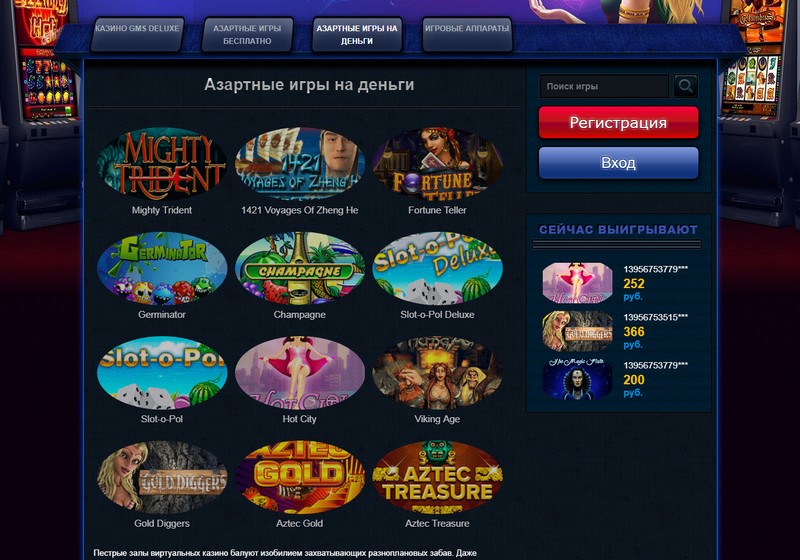
Task: Open Hot City winner thumbnail in sidebar
Action: point(577,283)
